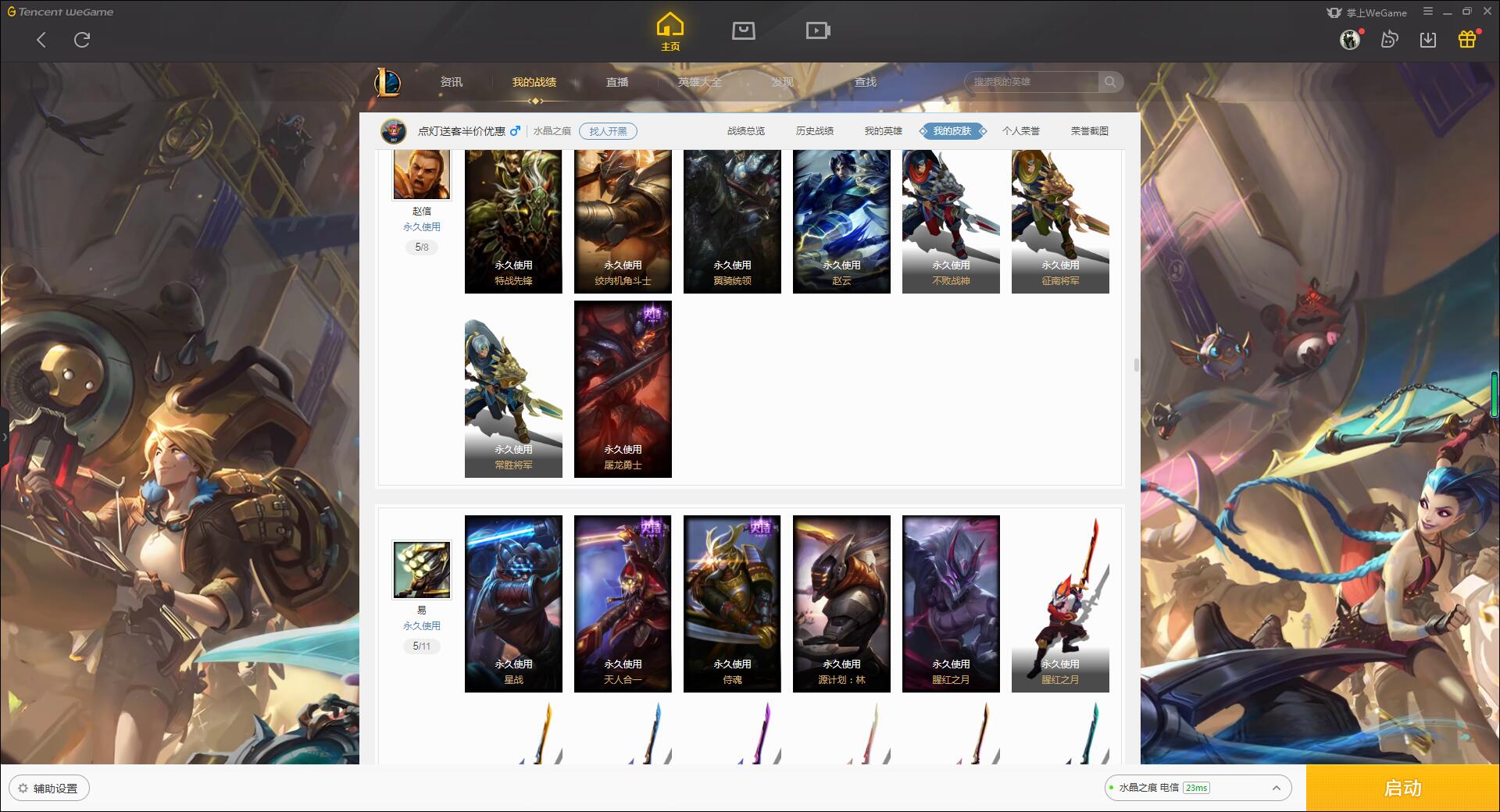Switch to the 个人荣誉 sub-tab
The image size is (1500, 812).
point(1021,131)
